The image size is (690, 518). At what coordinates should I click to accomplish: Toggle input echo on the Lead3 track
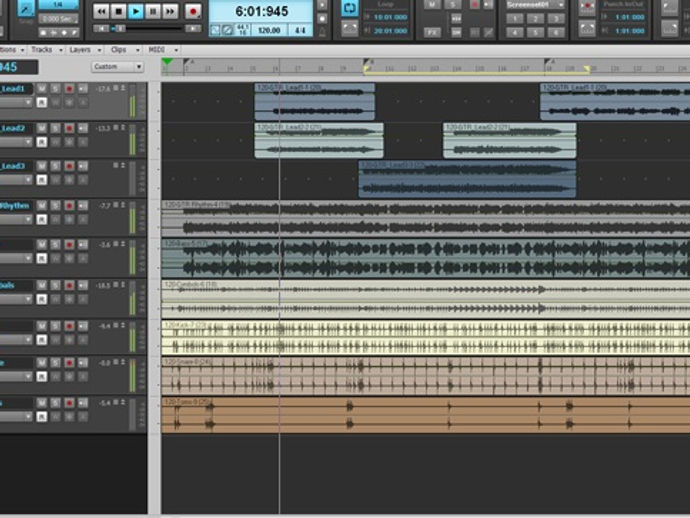pos(83,166)
